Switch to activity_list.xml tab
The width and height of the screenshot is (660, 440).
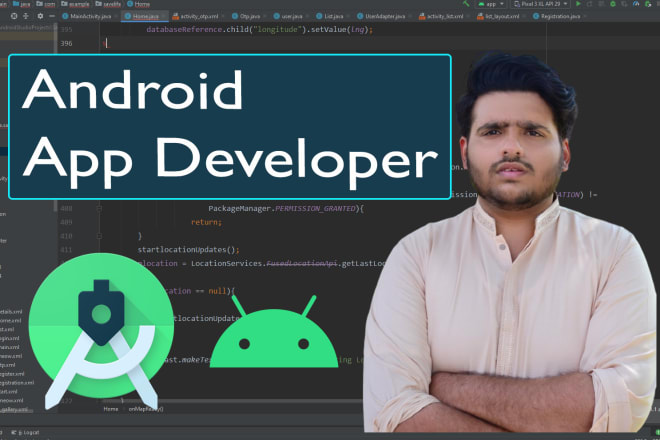pos(441,16)
